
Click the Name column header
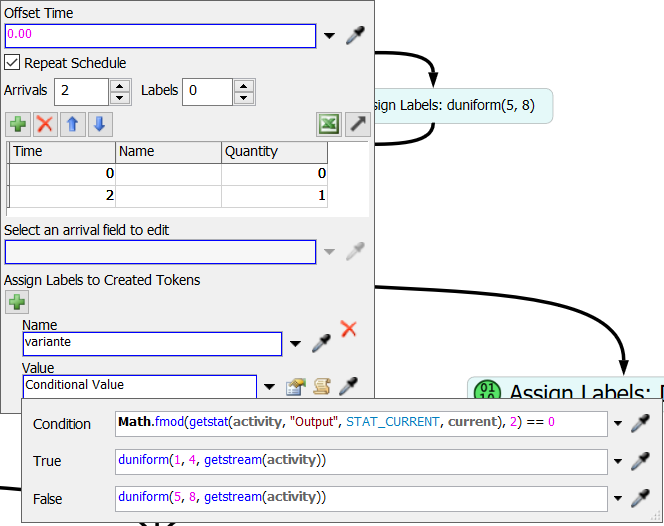click(x=169, y=152)
